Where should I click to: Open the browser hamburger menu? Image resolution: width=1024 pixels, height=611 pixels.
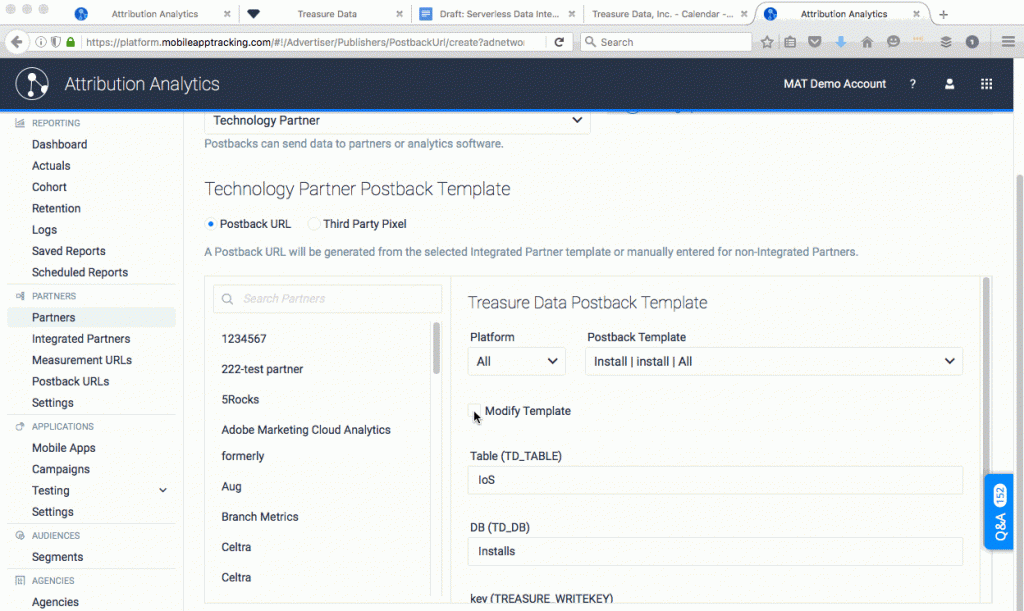pyautogui.click(x=1008, y=42)
